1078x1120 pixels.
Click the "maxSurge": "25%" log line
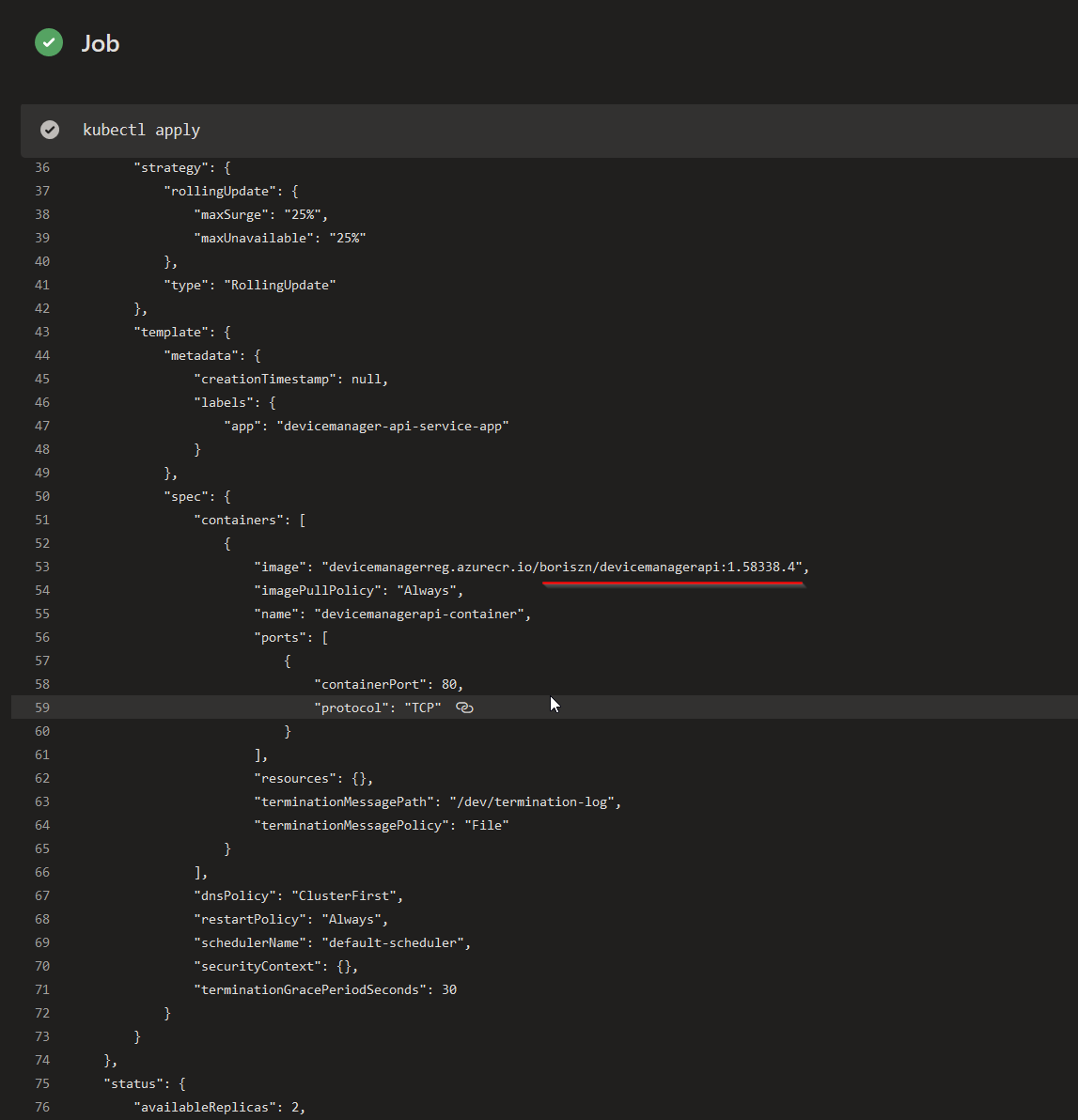click(x=260, y=214)
